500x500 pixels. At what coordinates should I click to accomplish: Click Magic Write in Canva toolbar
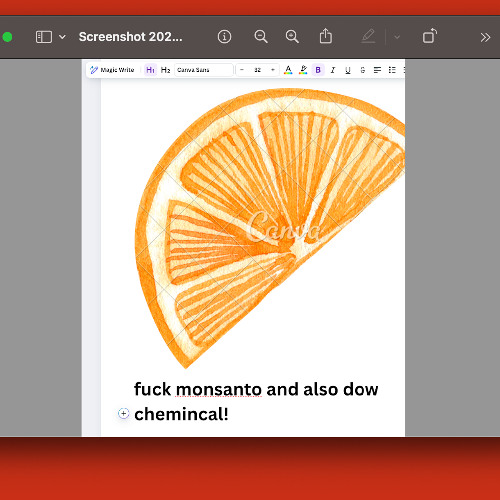click(x=112, y=70)
